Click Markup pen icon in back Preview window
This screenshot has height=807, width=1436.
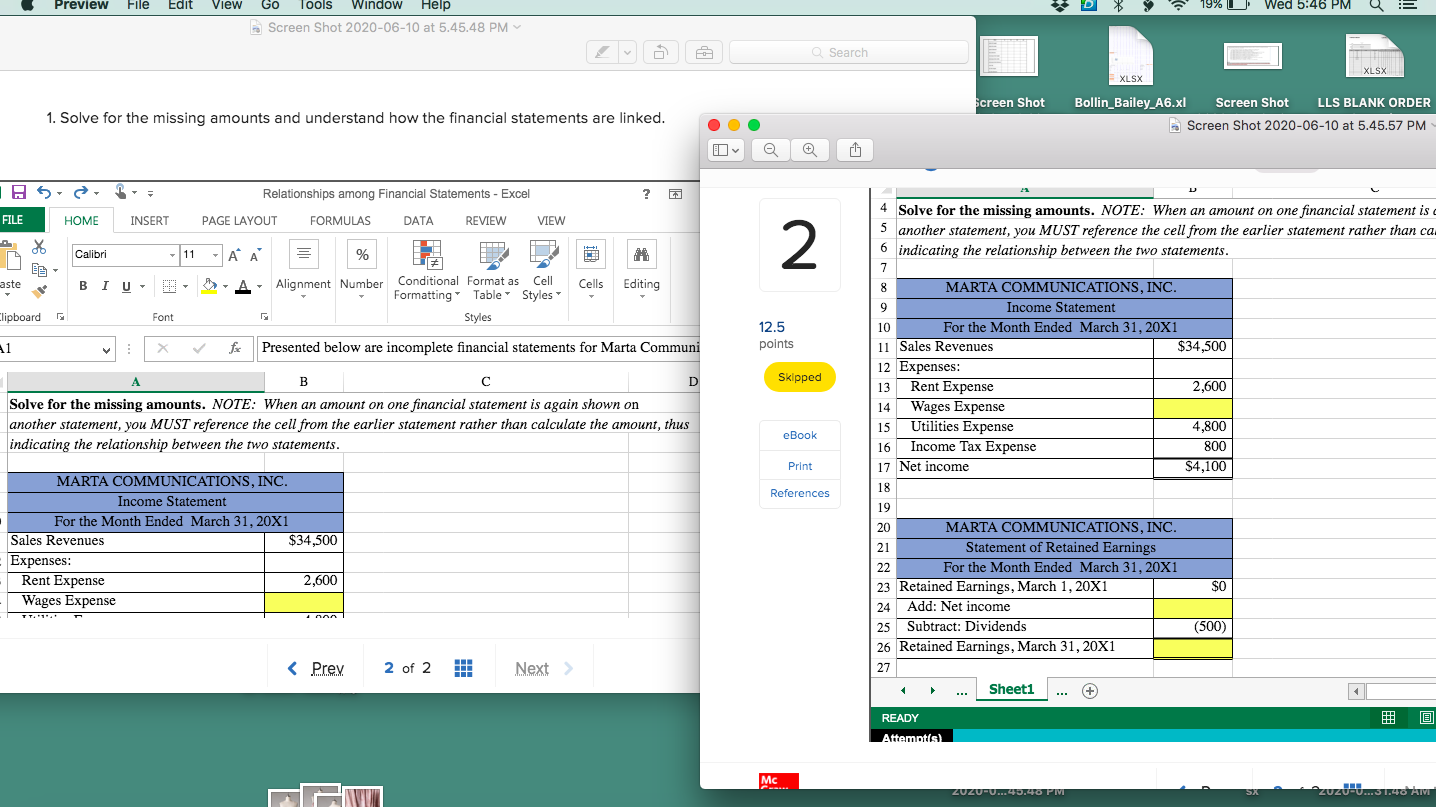coord(603,52)
